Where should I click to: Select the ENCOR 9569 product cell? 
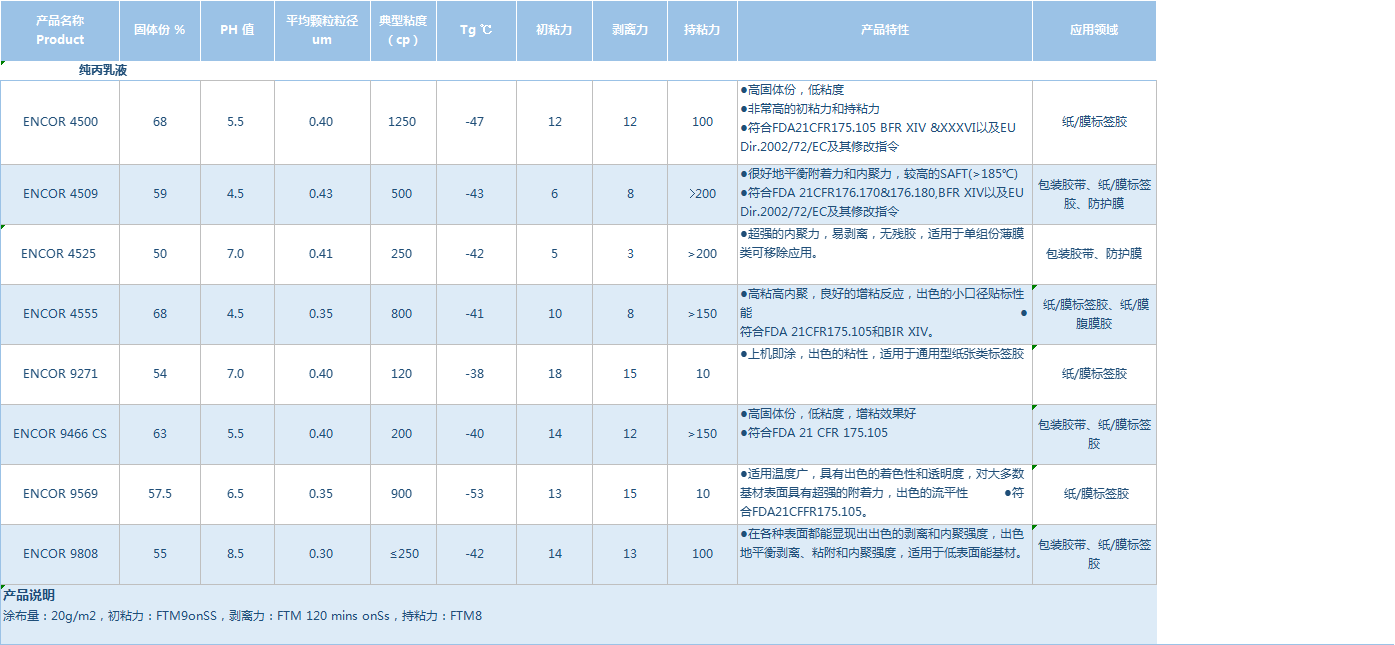point(60,494)
